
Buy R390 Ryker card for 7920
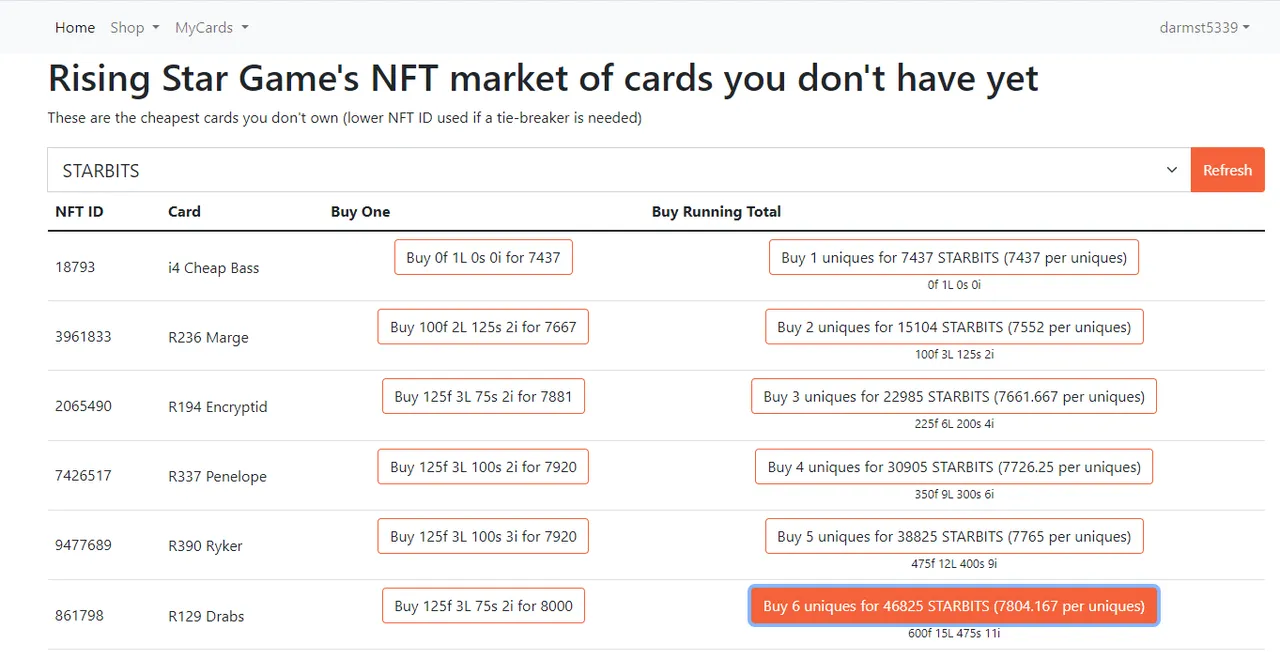[x=483, y=536]
